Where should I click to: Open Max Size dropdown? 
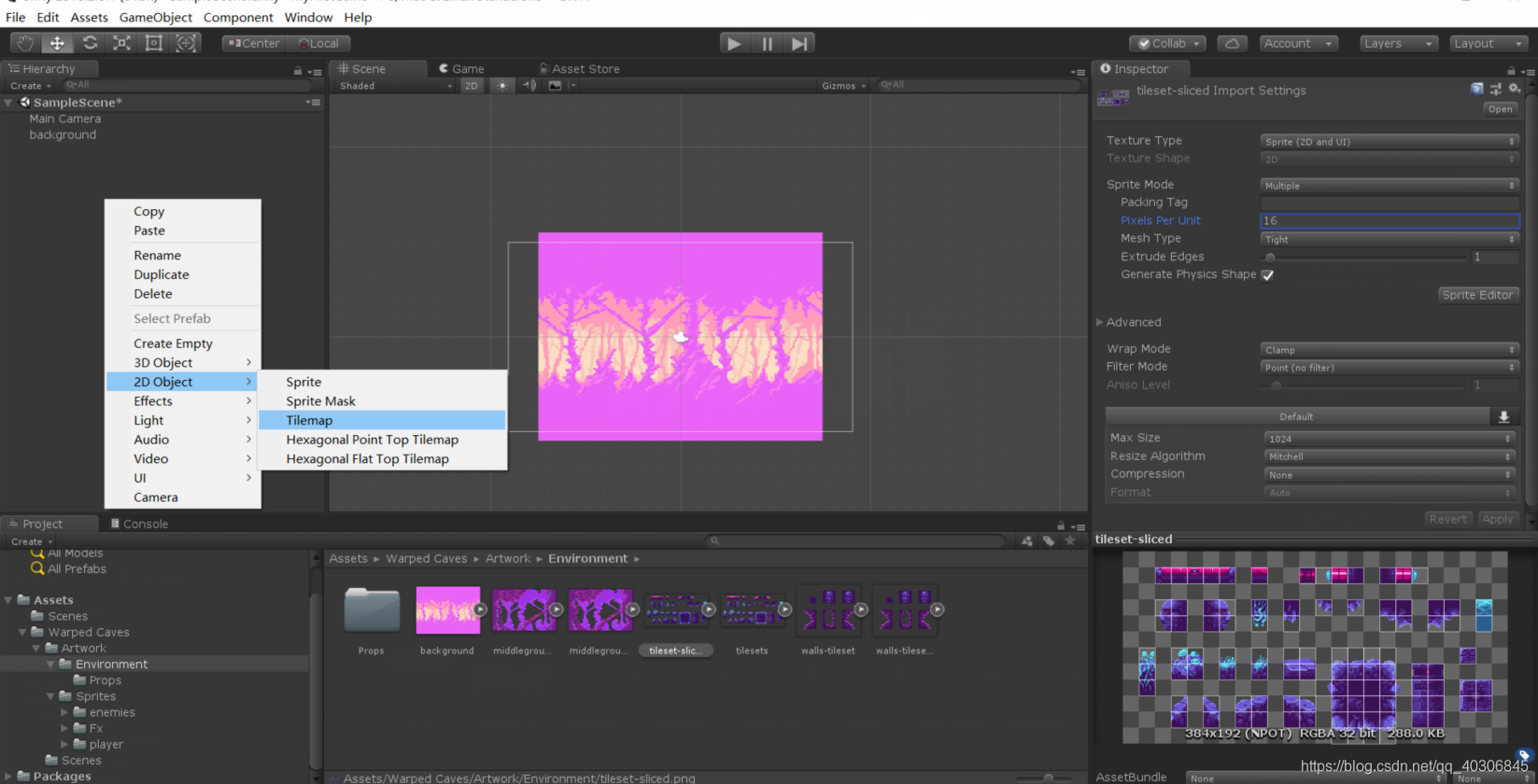1390,438
